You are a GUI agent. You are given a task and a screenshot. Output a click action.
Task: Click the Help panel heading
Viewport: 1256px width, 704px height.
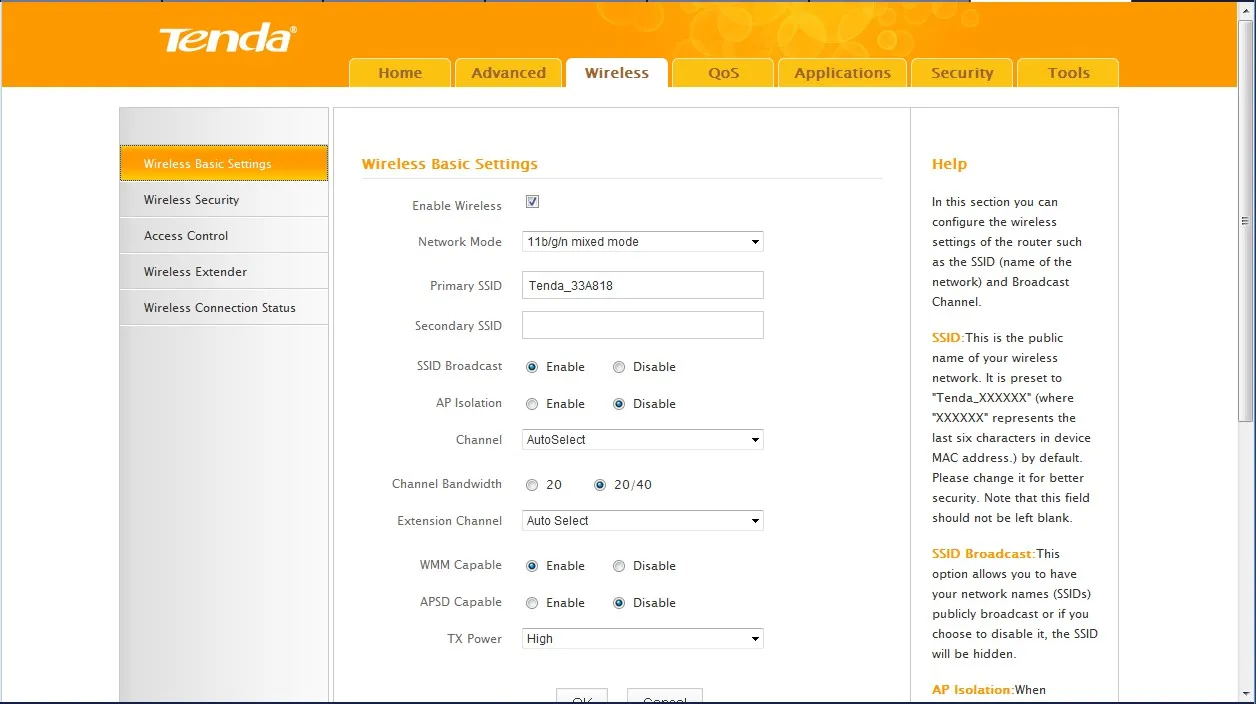click(x=949, y=164)
